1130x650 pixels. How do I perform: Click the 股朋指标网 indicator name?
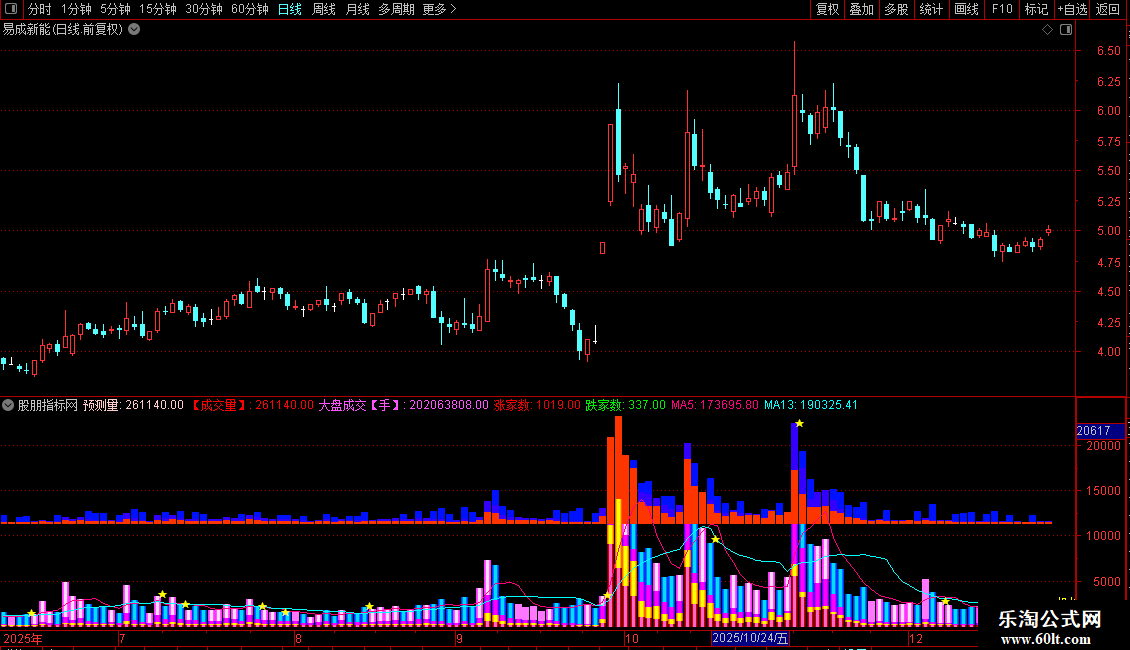click(x=48, y=405)
